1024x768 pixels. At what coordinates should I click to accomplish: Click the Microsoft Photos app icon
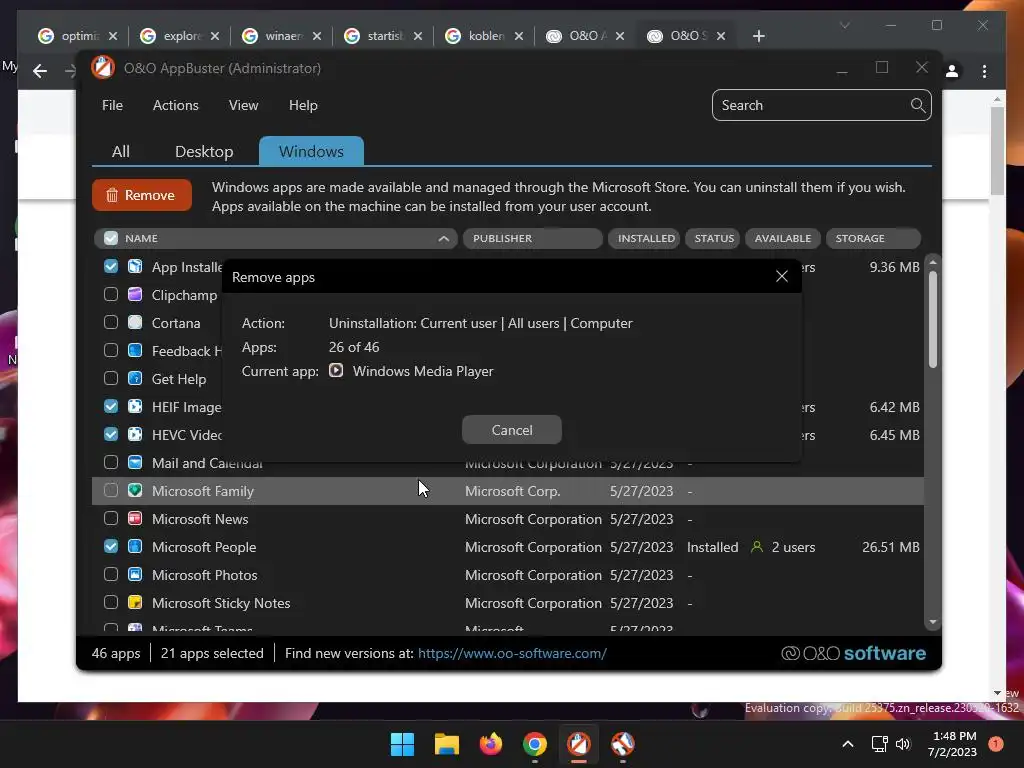click(x=135, y=575)
